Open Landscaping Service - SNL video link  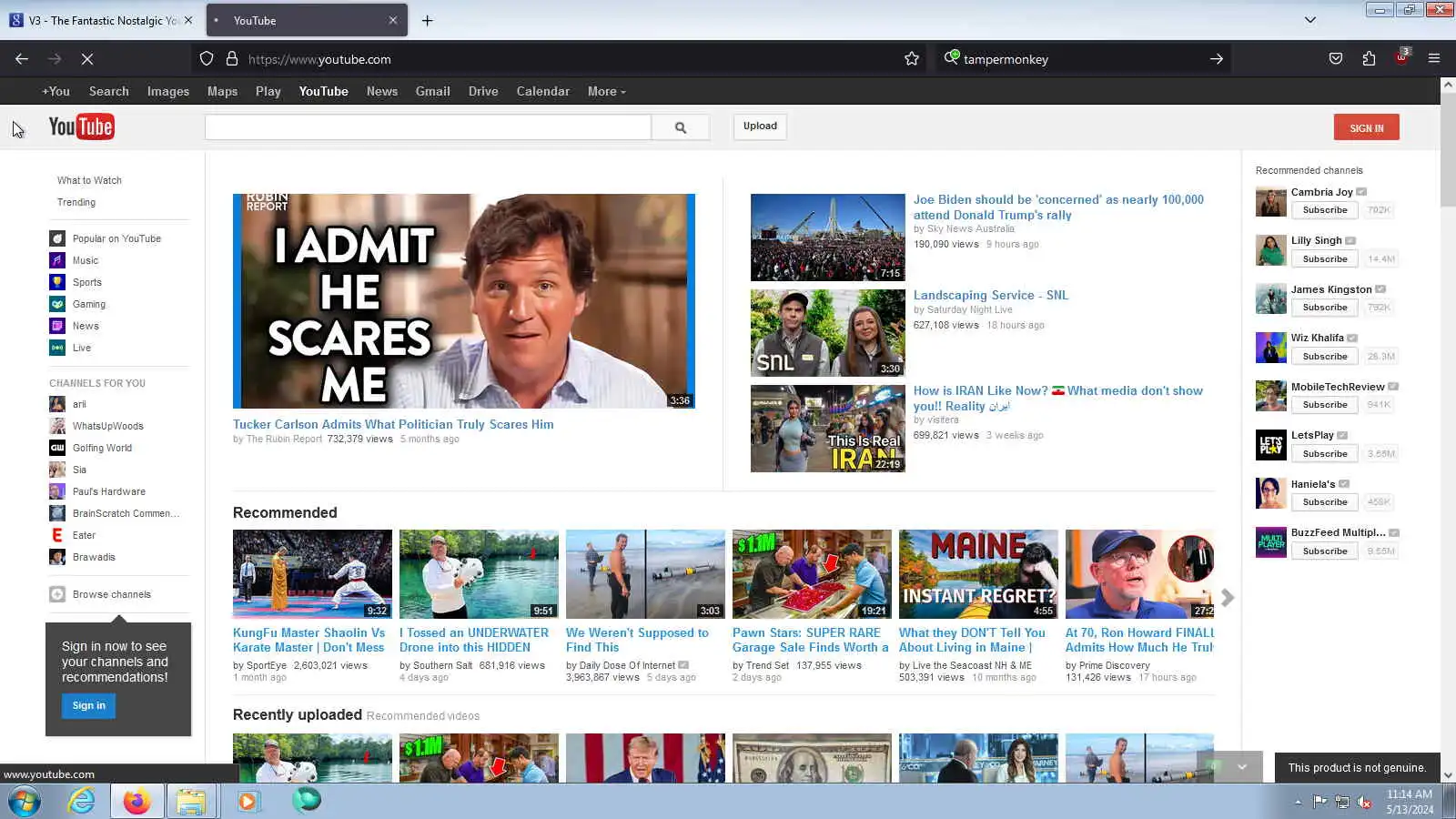click(991, 295)
